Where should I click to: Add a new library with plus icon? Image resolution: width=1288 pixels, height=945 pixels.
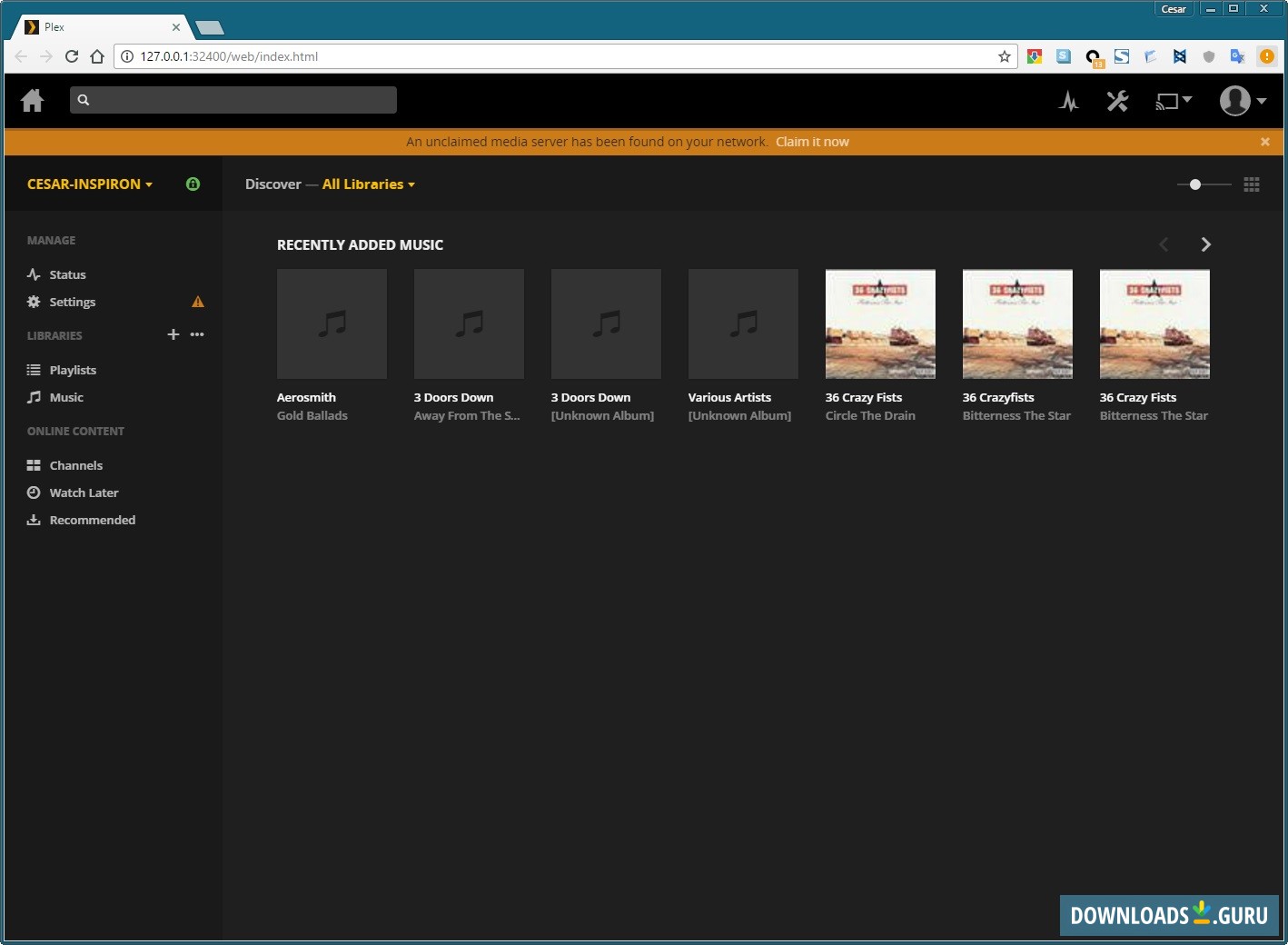tap(173, 334)
